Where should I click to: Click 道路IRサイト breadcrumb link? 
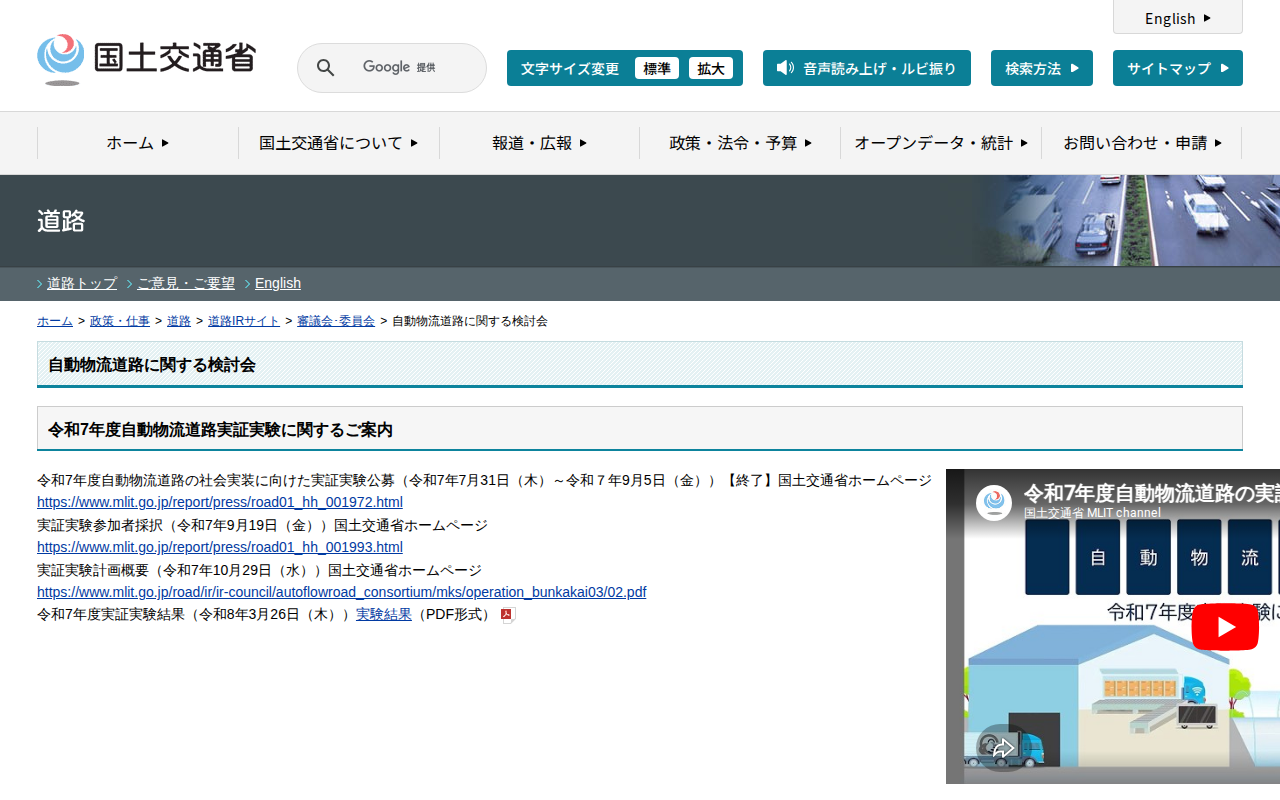[243, 321]
